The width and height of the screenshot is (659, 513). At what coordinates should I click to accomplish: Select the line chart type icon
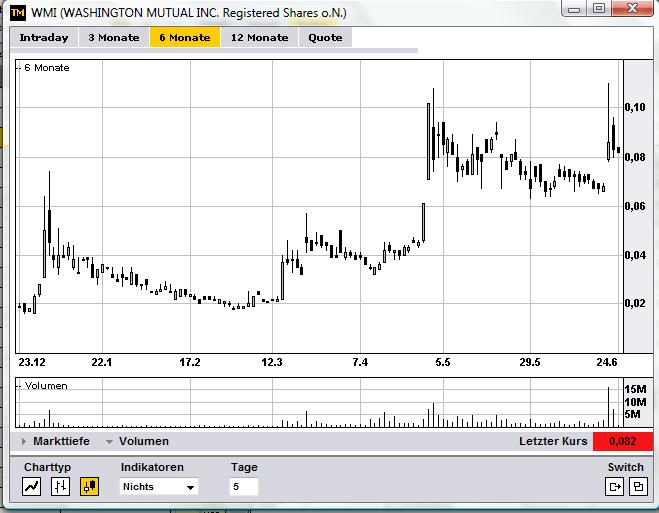point(32,487)
